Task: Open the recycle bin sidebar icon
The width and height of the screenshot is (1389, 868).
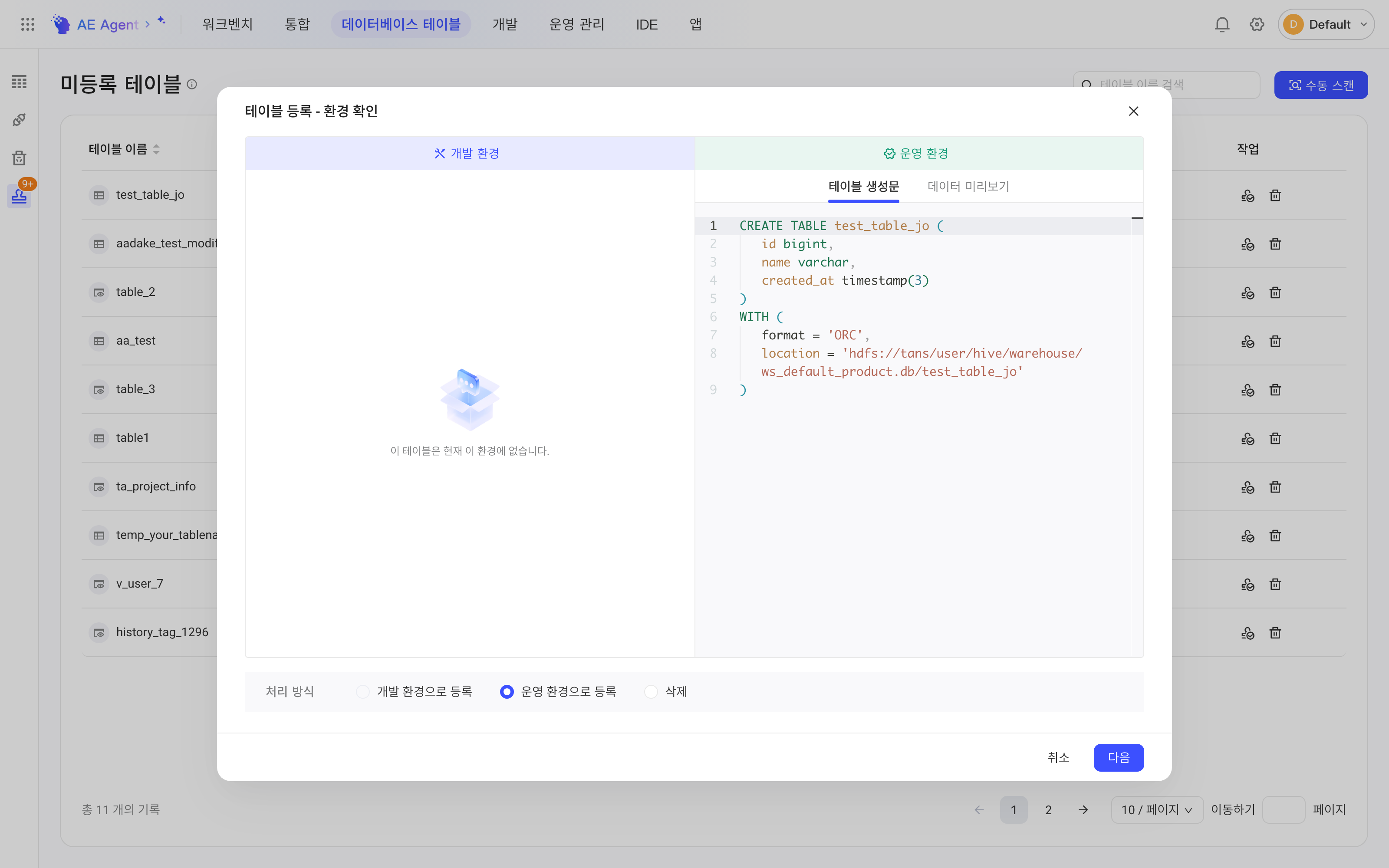Action: 19,158
